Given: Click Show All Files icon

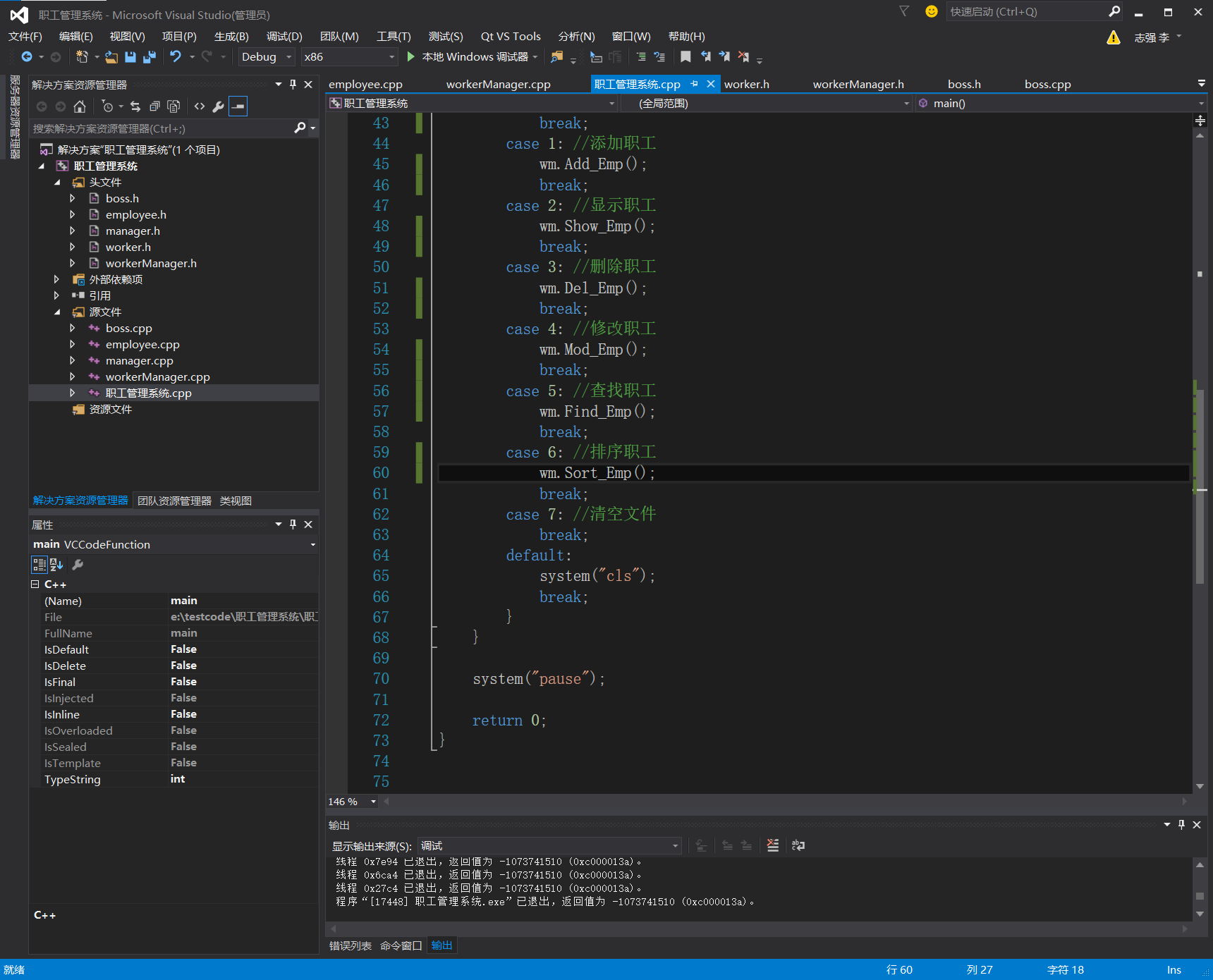Looking at the screenshot, I should 173,106.
